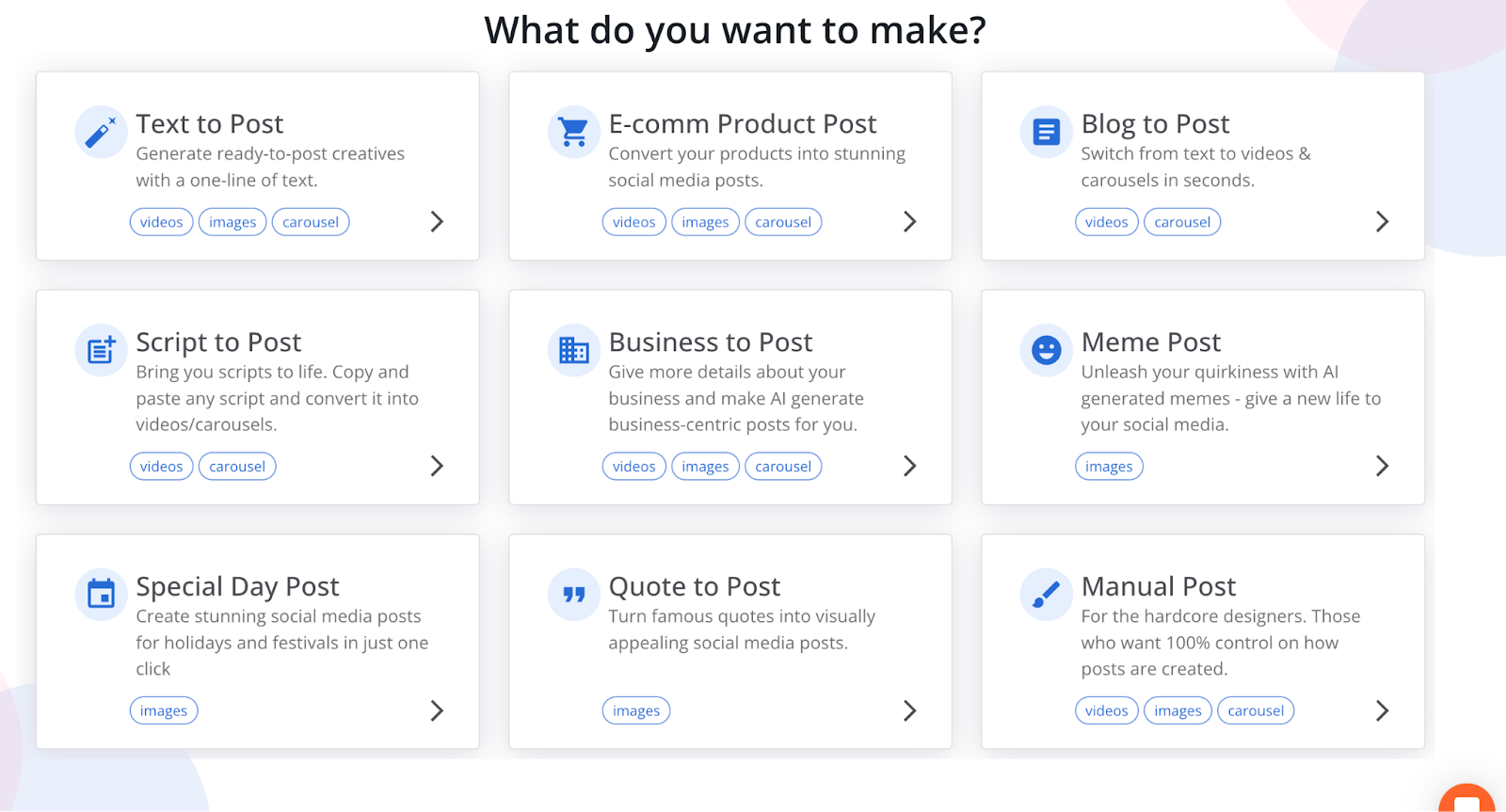Image resolution: width=1506 pixels, height=812 pixels.
Task: Select the videos tag under Text to Post
Action: [162, 222]
